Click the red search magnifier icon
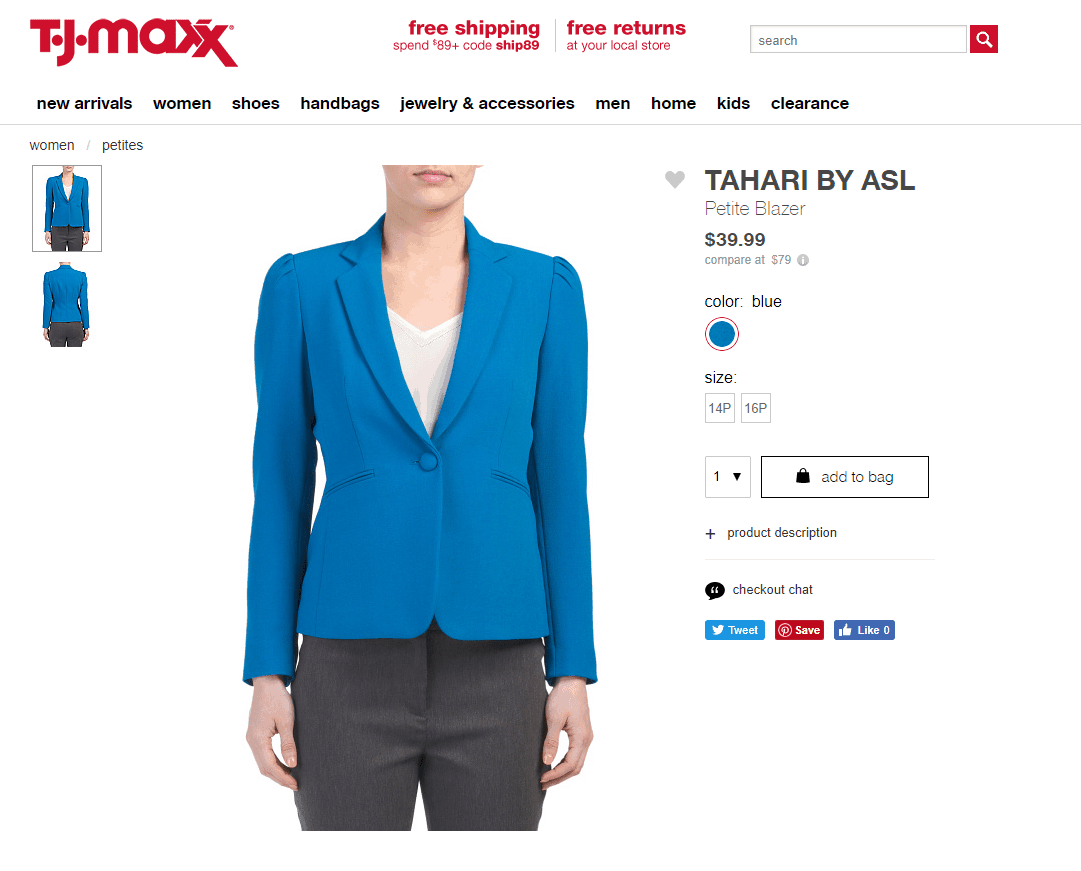The height and width of the screenshot is (871, 1081). [x=983, y=39]
